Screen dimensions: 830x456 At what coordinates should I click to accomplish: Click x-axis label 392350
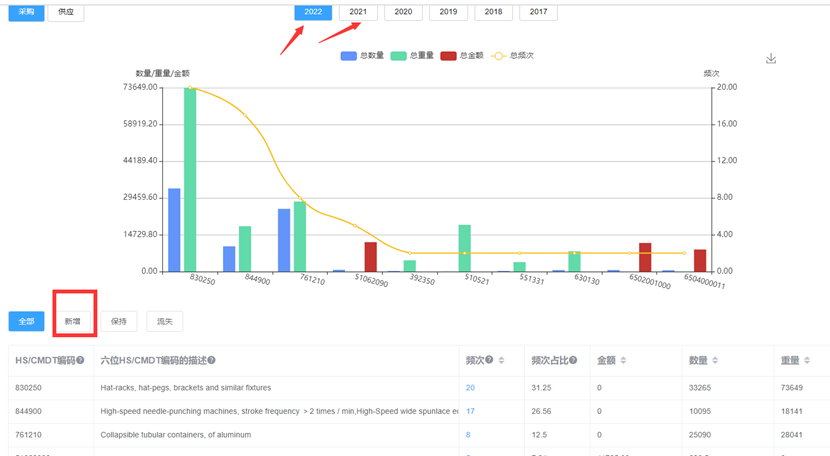point(422,279)
